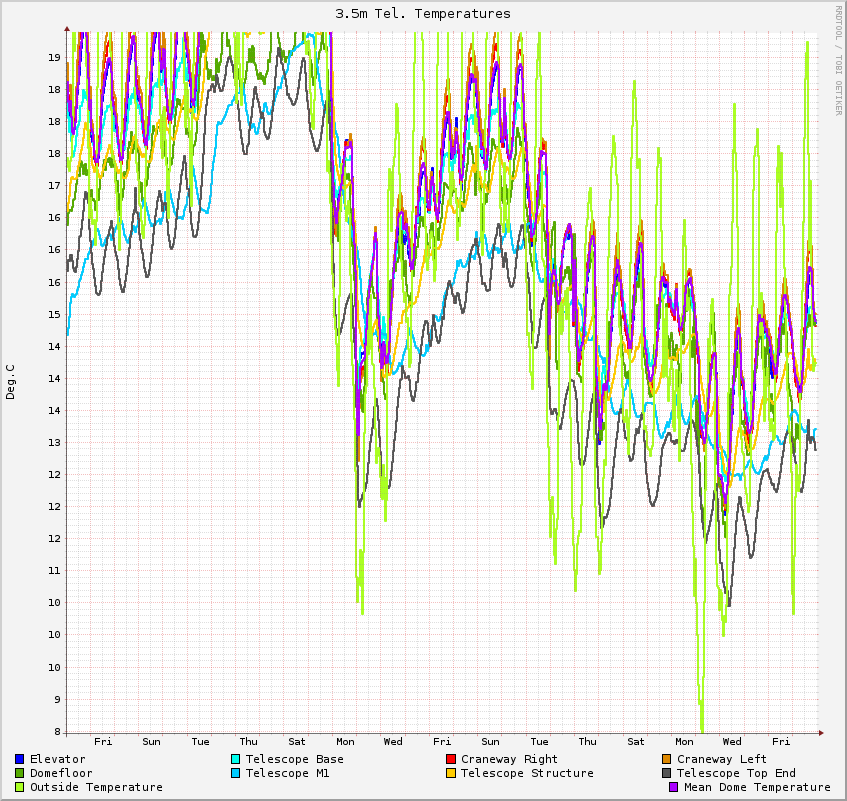
Task: Click the red Craneway Right legend swatch
Action: (450, 759)
